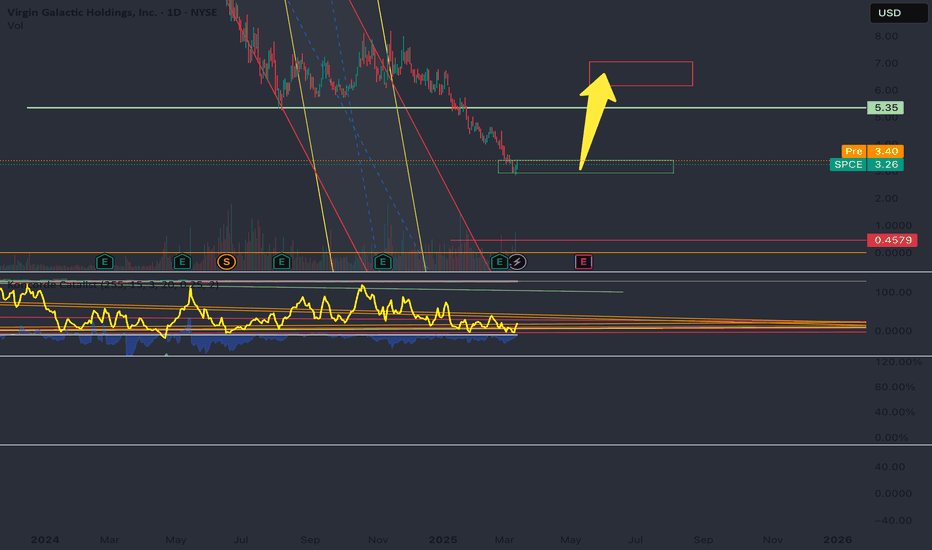Screen dimensions: 932x550
Task: Open the earnings marker above May 2024
Action: (182, 262)
